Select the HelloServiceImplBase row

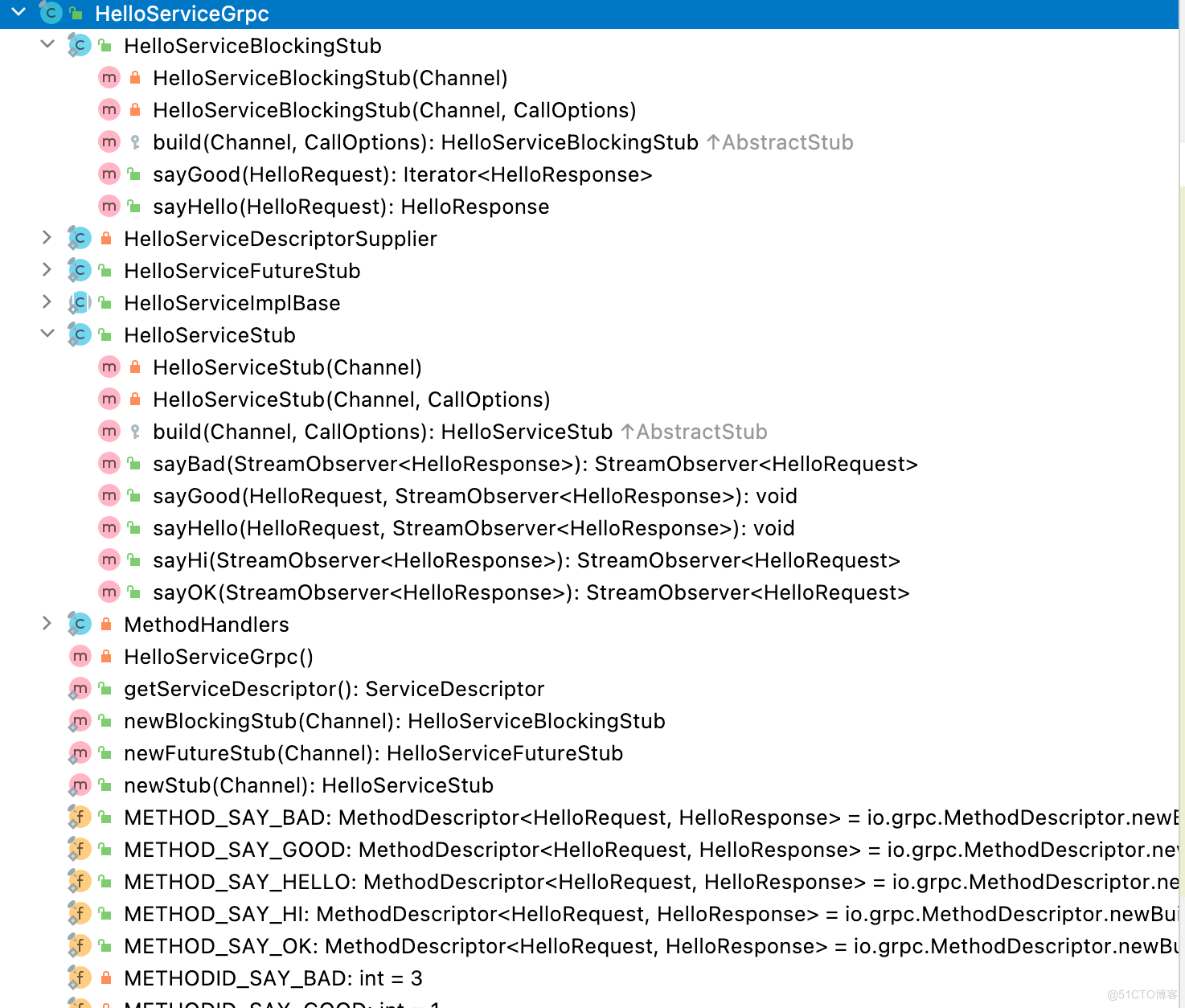[589, 302]
